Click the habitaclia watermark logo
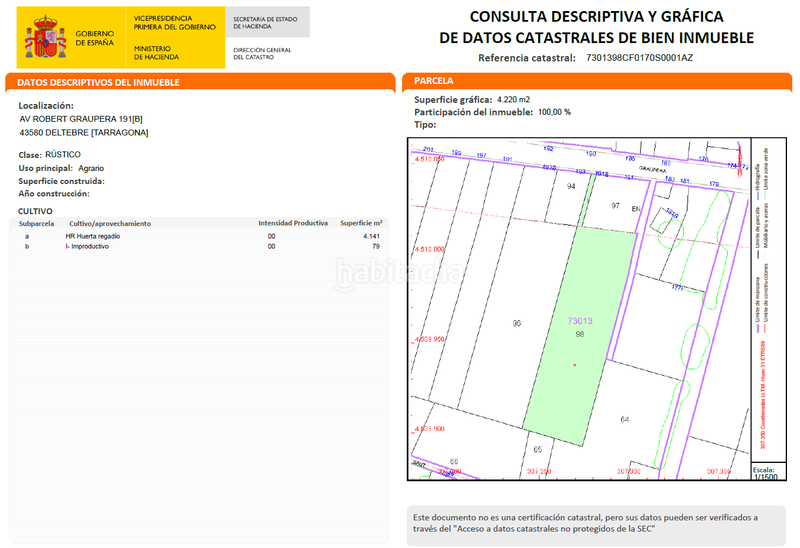Viewport: 800px width, 548px height. tap(397, 270)
